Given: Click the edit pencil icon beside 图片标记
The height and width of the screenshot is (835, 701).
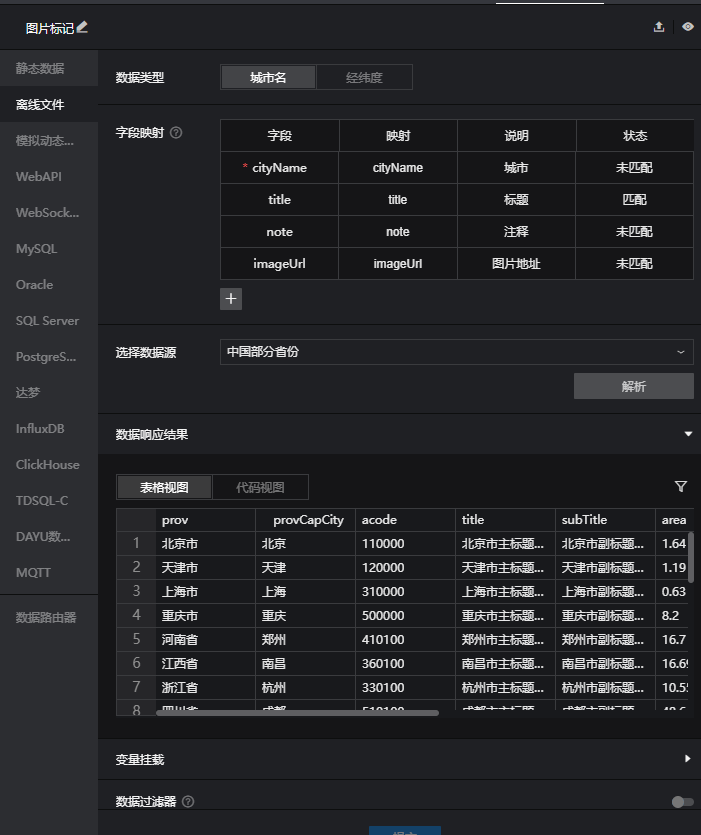Looking at the screenshot, I should pos(83,27).
